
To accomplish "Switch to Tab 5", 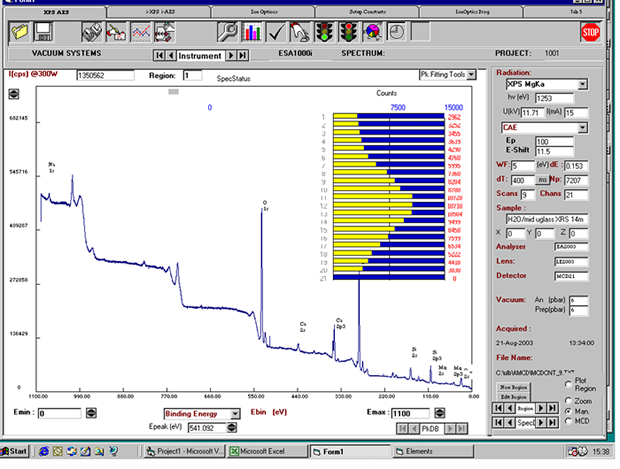I will pos(576,12).
